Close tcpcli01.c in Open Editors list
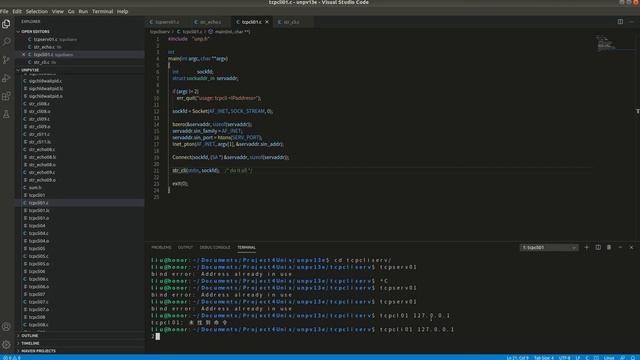 (x=24, y=54)
